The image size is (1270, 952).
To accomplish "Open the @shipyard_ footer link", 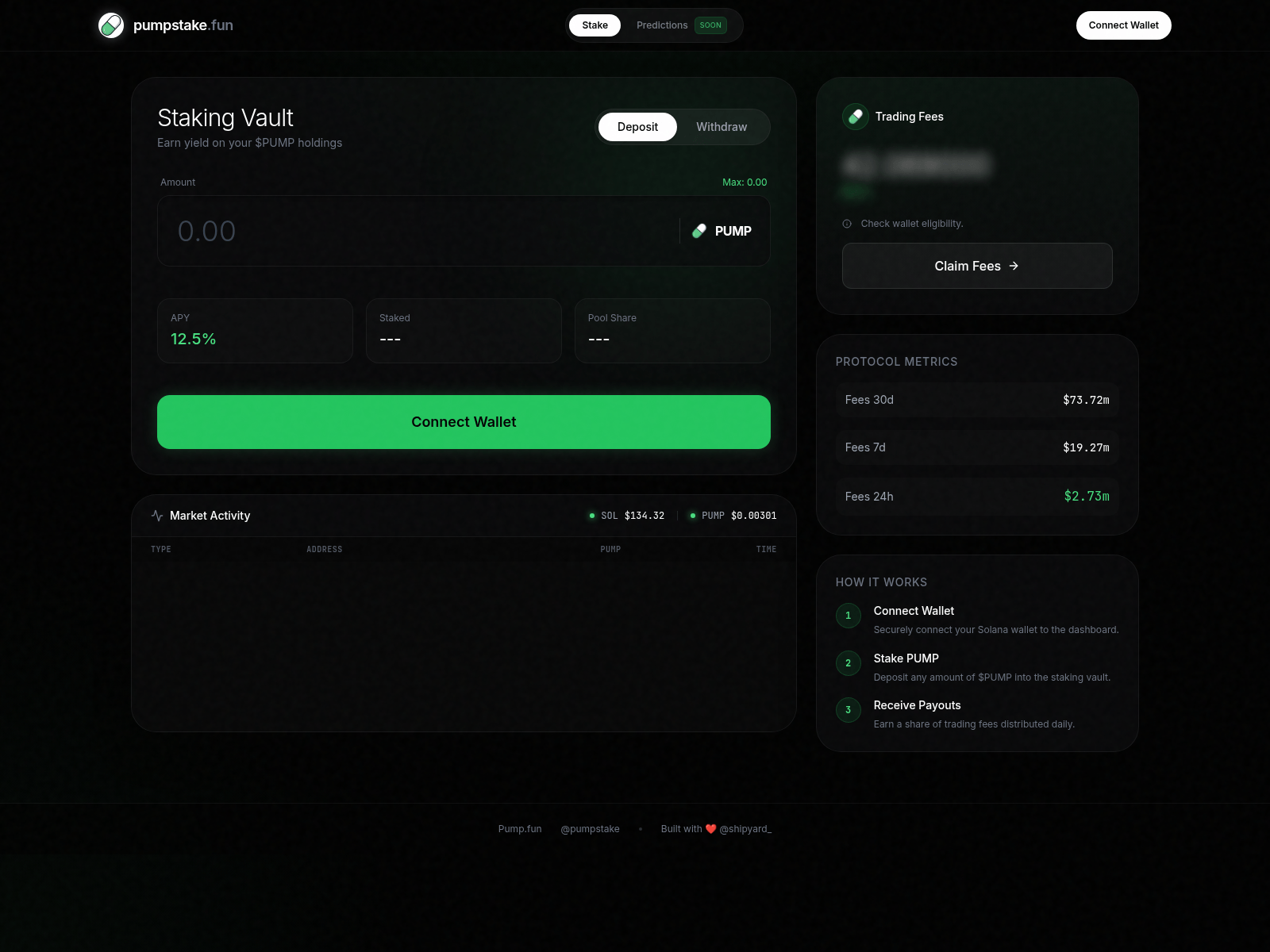I will pyautogui.click(x=745, y=829).
